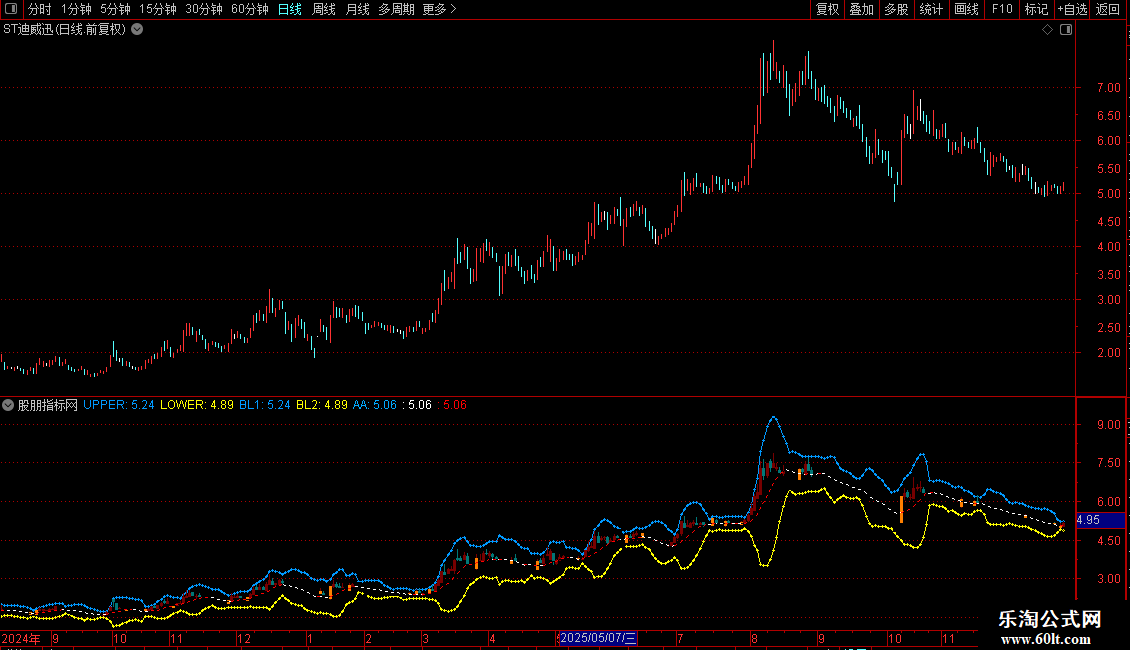Click the 9.00 level on indicator axis
Image resolution: width=1130 pixels, height=650 pixels.
1108,425
